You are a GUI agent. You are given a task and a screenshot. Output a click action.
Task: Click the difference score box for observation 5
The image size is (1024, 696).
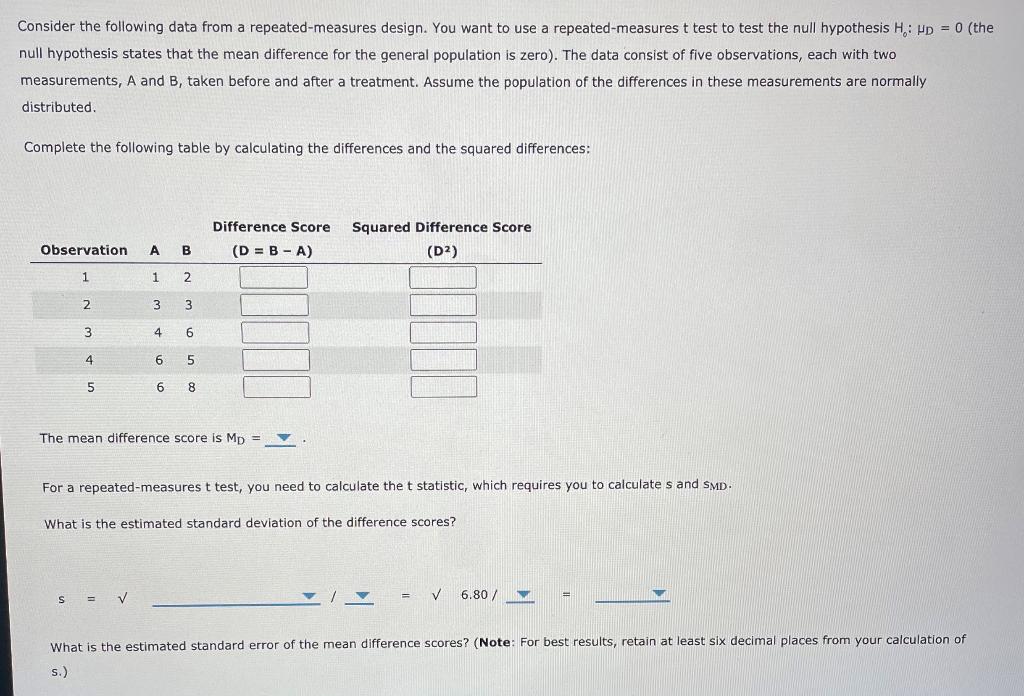tap(277, 386)
